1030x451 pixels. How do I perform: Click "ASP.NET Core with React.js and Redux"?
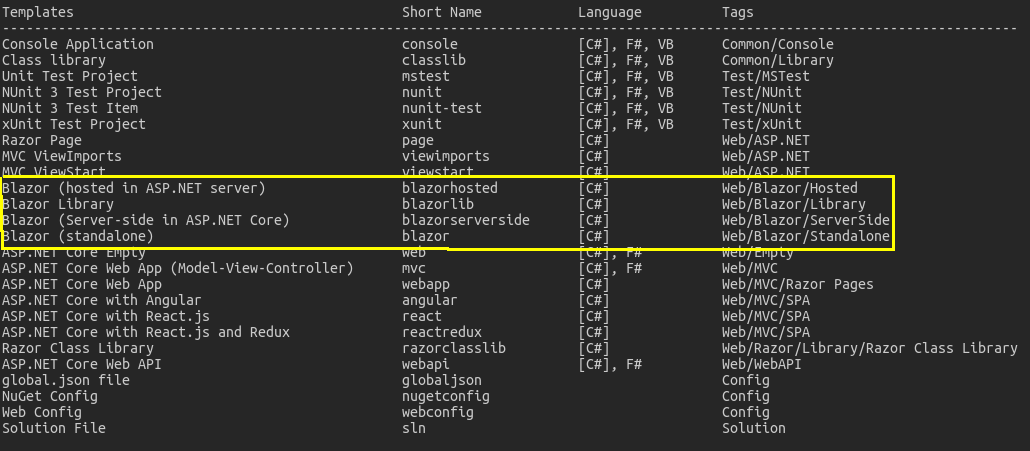click(146, 332)
